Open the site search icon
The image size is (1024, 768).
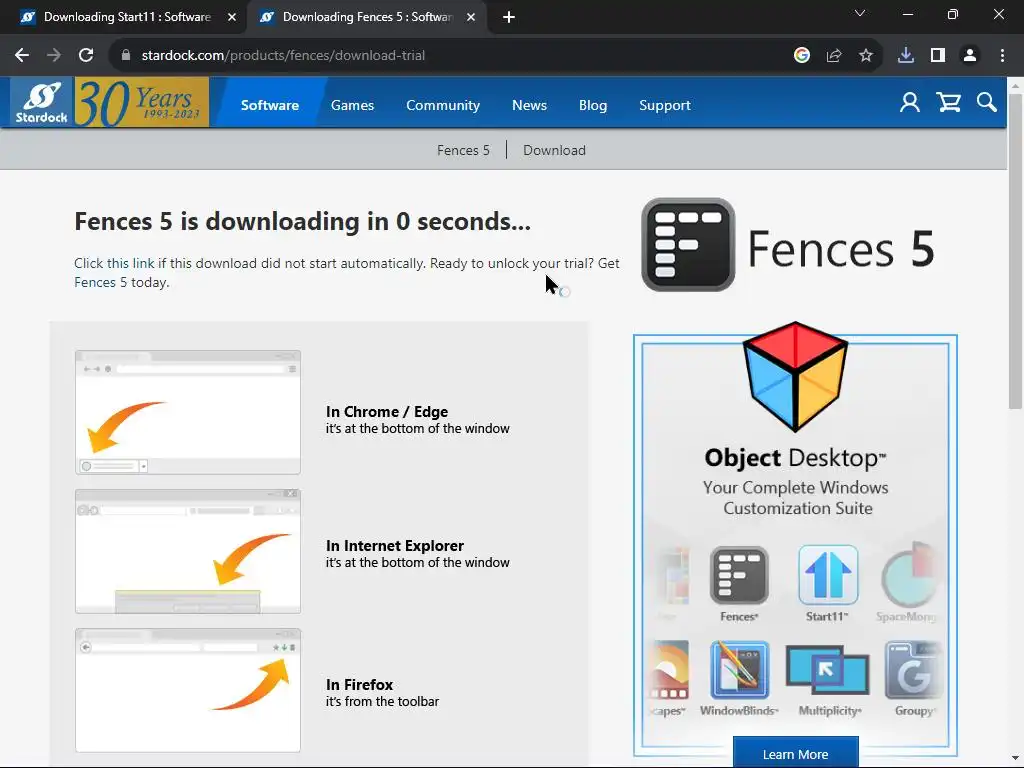(987, 103)
